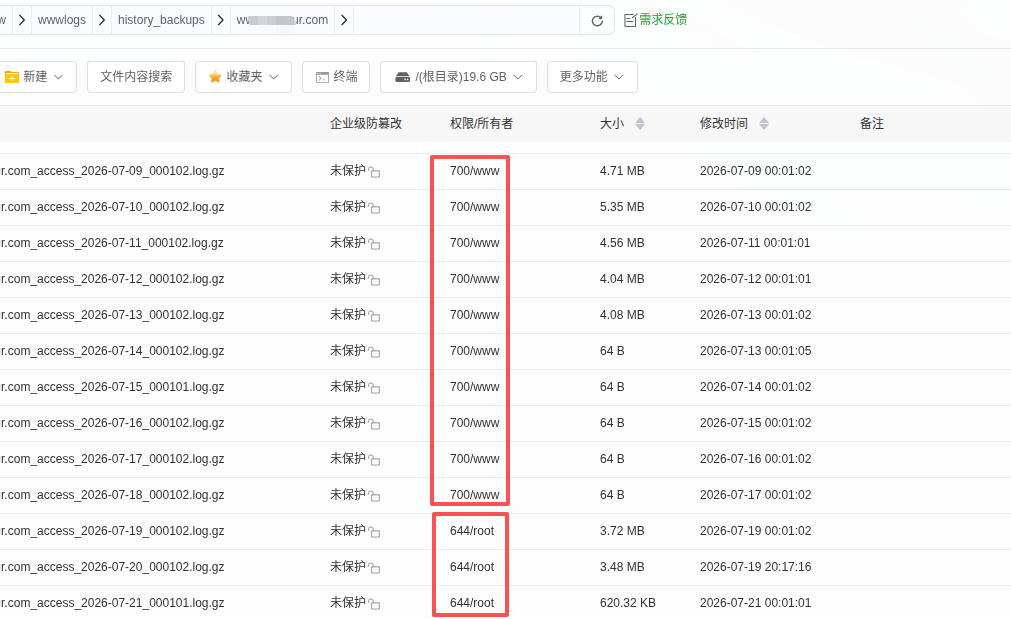Image resolution: width=1011 pixels, height=619 pixels.
Task: Toggle tamper-proof lock for 2026-07-09 log
Action: 374,172
